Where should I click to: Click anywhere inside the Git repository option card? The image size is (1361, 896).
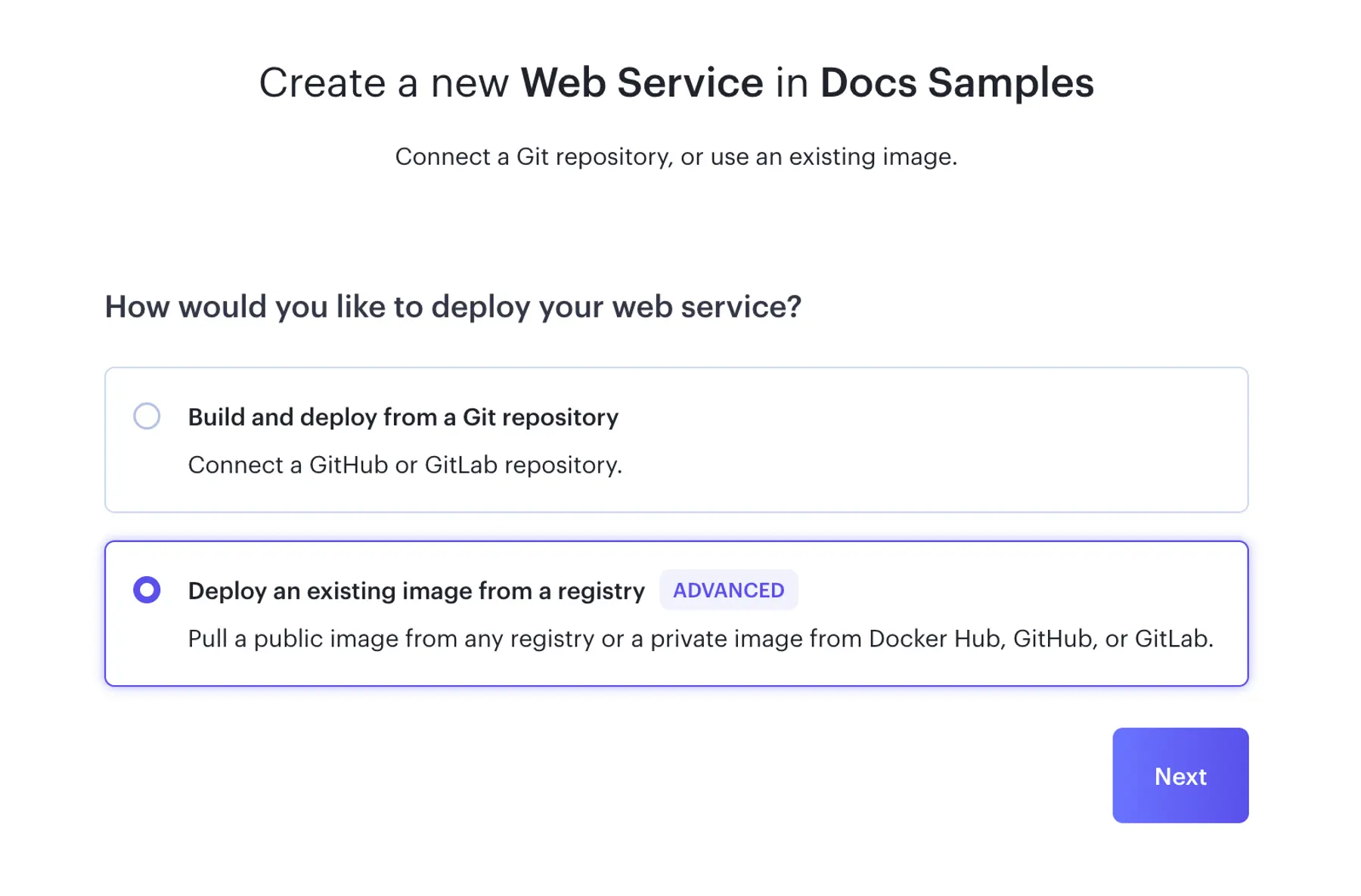click(676, 439)
